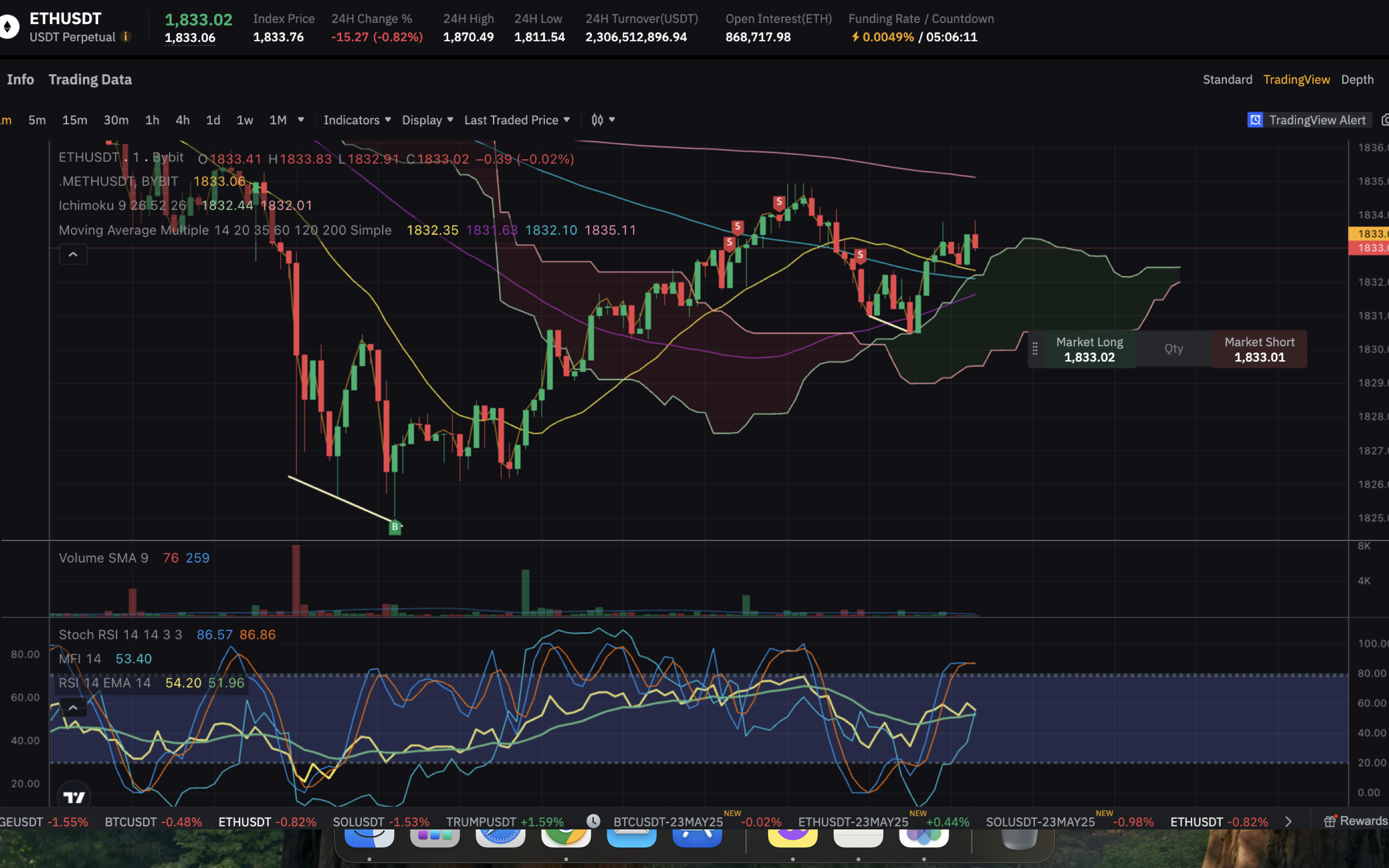This screenshot has width=1389, height=868.
Task: Select the 15m timeframe
Action: point(75,120)
